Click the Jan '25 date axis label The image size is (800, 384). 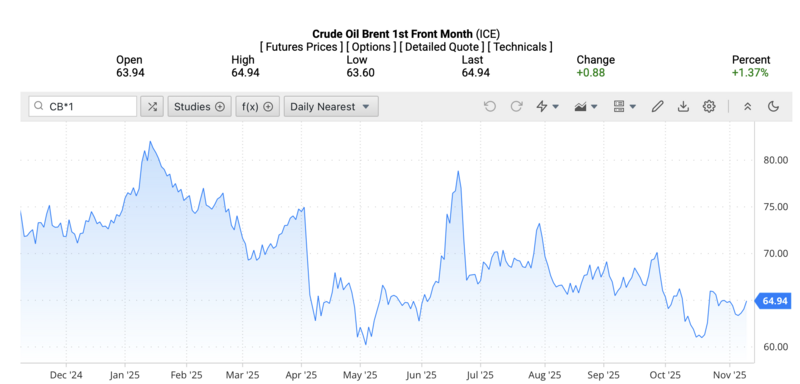click(x=125, y=375)
